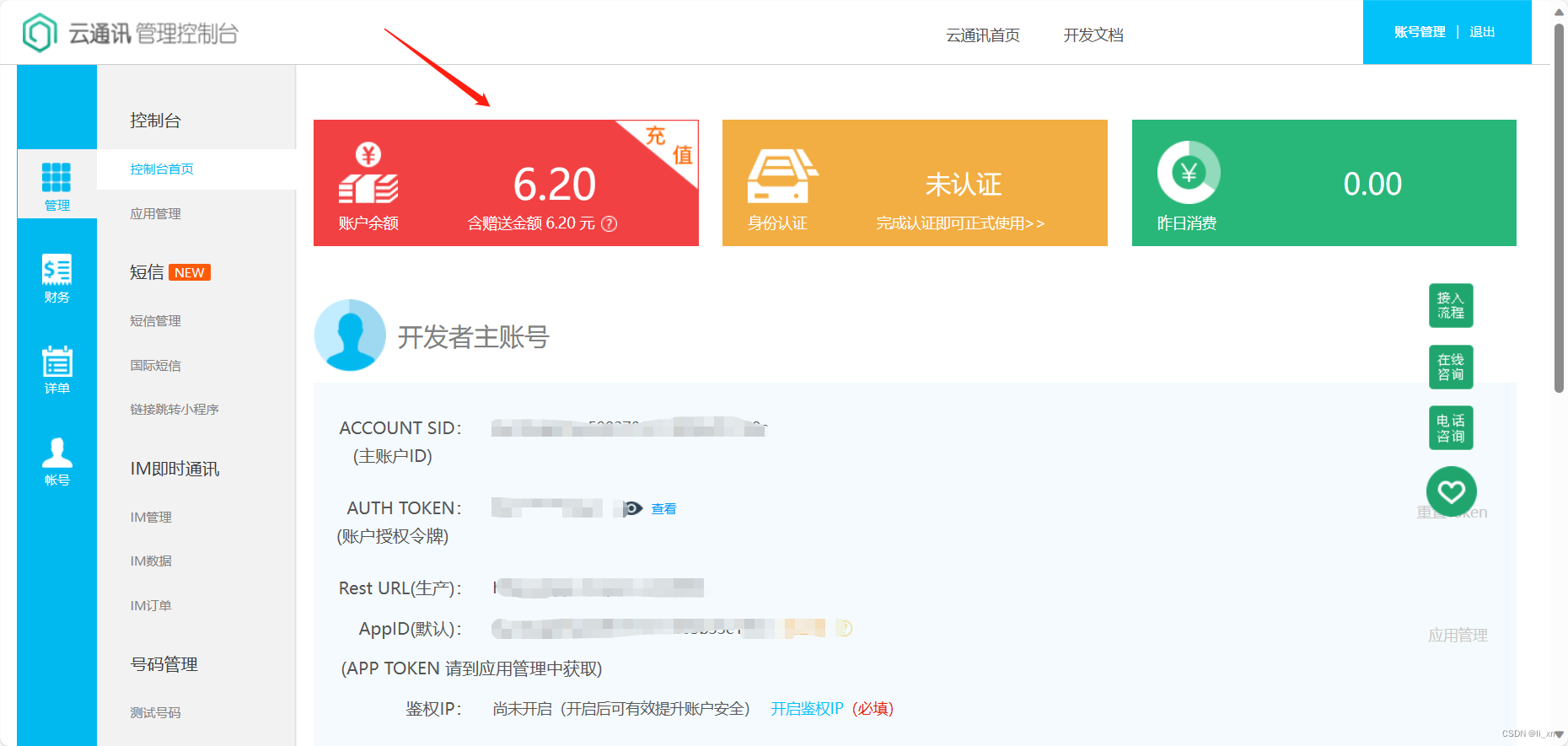Screen dimensions: 1568x746
Task: Open 国际短信 in the side menu
Action: [x=155, y=366]
